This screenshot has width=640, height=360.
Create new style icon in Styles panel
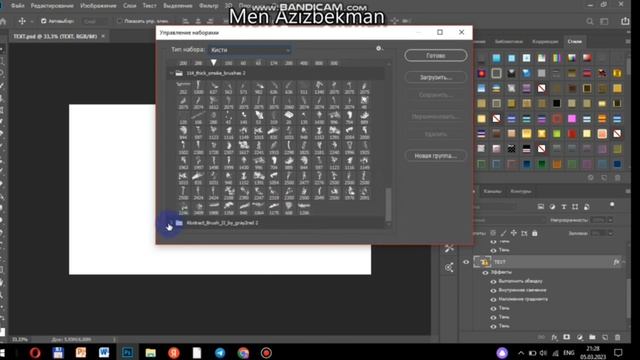[604, 178]
